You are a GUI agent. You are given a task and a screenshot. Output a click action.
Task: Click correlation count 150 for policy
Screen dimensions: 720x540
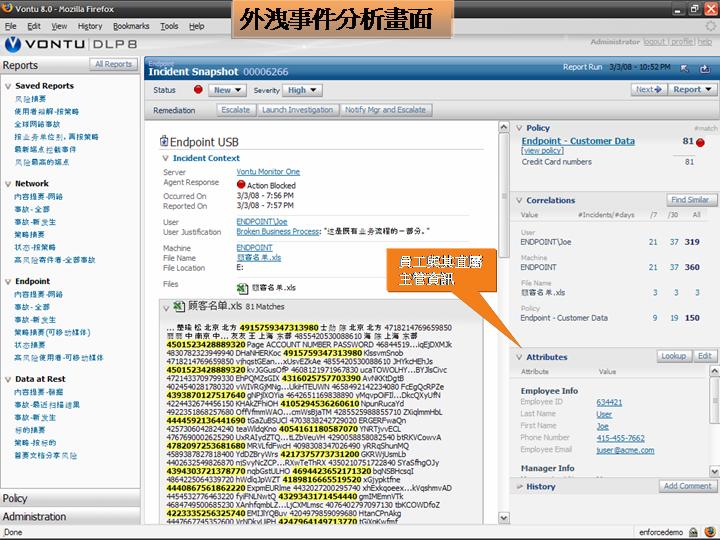[692, 318]
